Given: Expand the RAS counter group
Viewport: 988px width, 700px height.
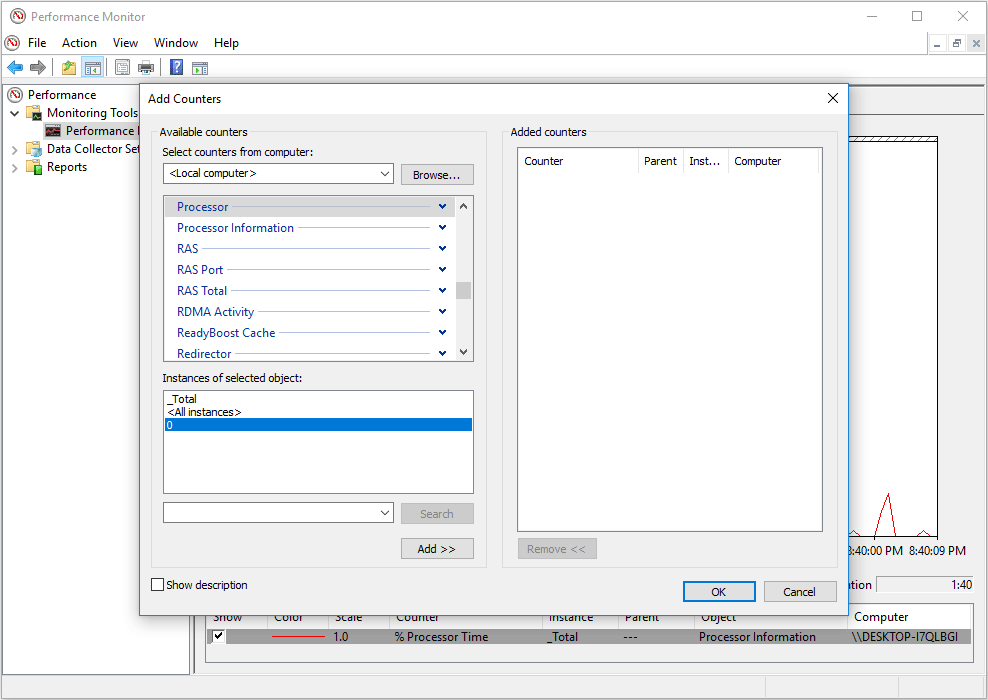Looking at the screenshot, I should point(442,248).
